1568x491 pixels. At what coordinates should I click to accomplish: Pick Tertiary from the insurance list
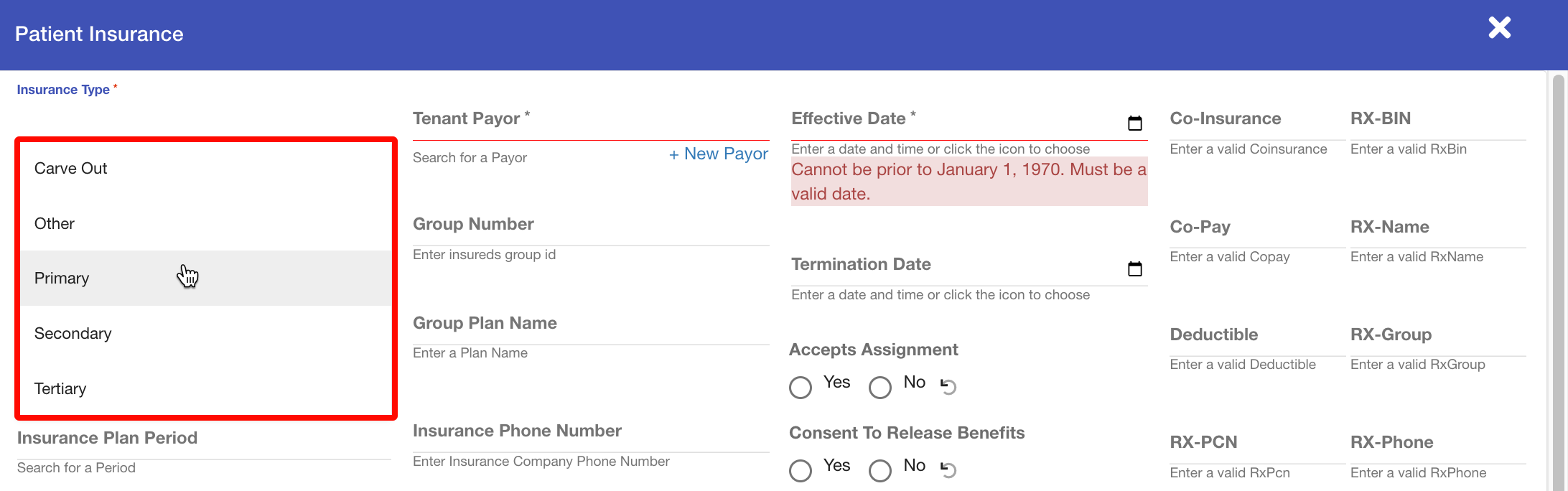click(x=60, y=389)
